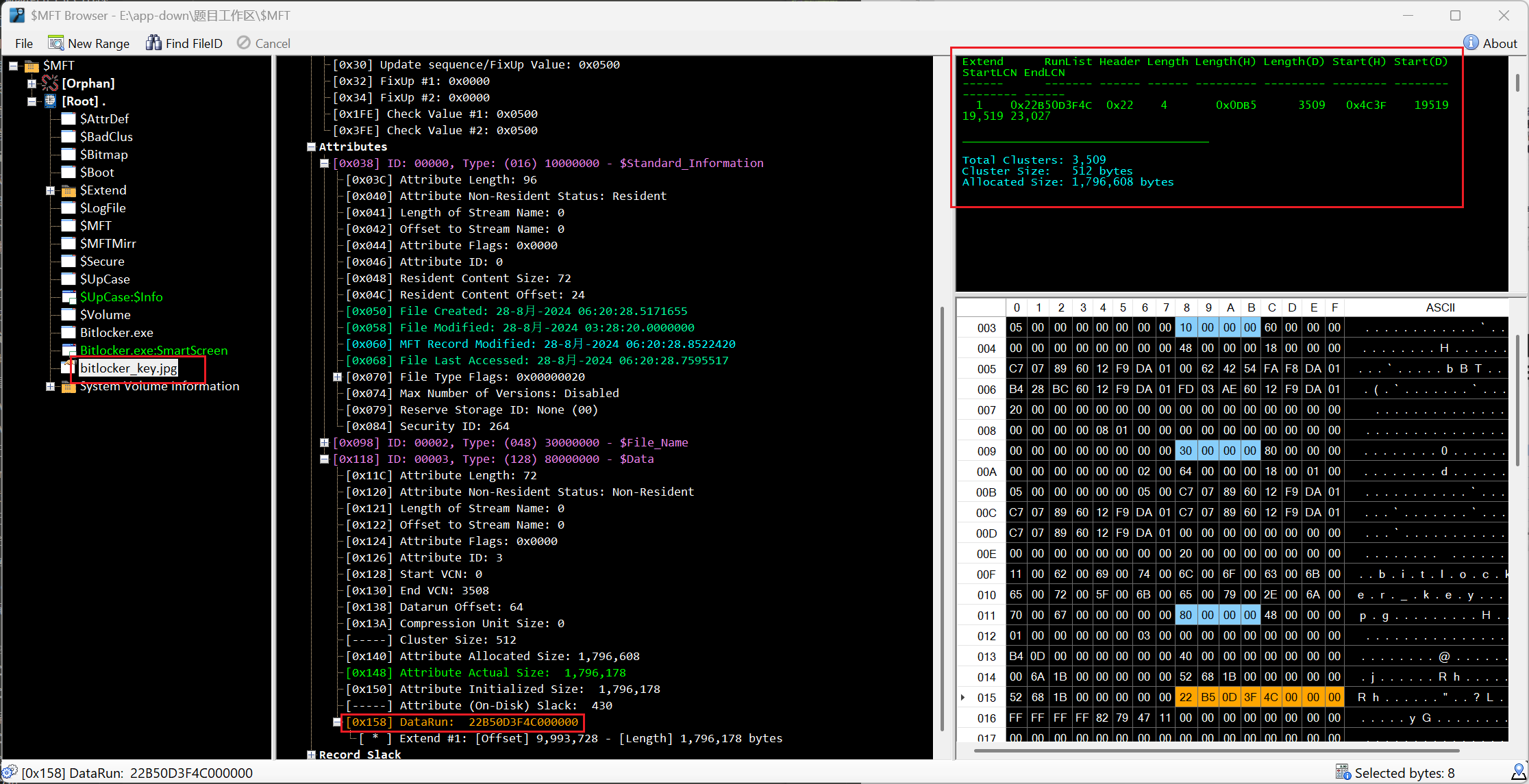1529x784 pixels.
Task: Select bitlocker_key.jpg in the tree
Action: pos(129,368)
